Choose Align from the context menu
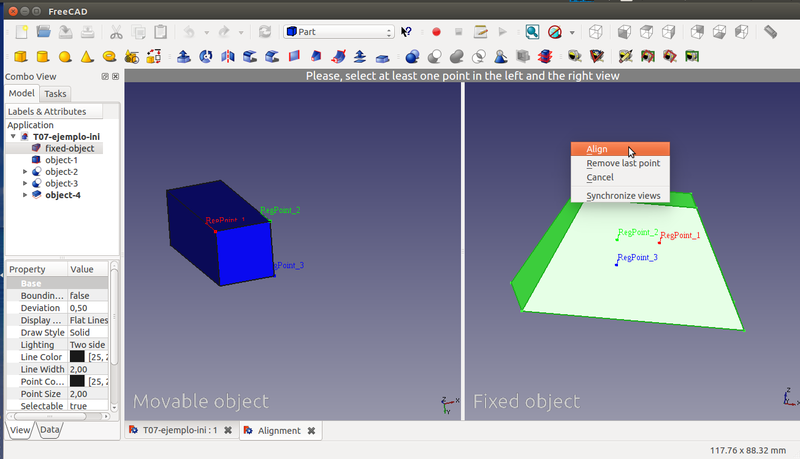 tap(597, 150)
